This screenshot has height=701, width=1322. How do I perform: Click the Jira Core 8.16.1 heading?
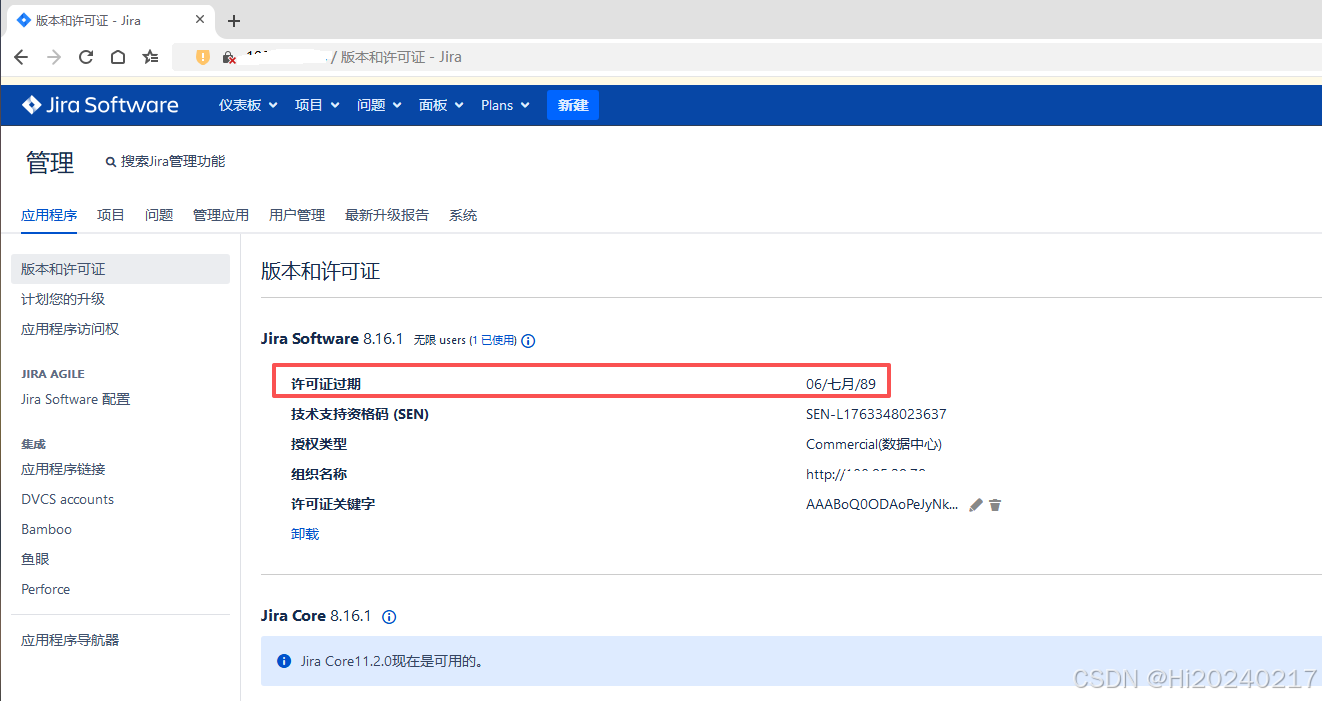tap(316, 616)
